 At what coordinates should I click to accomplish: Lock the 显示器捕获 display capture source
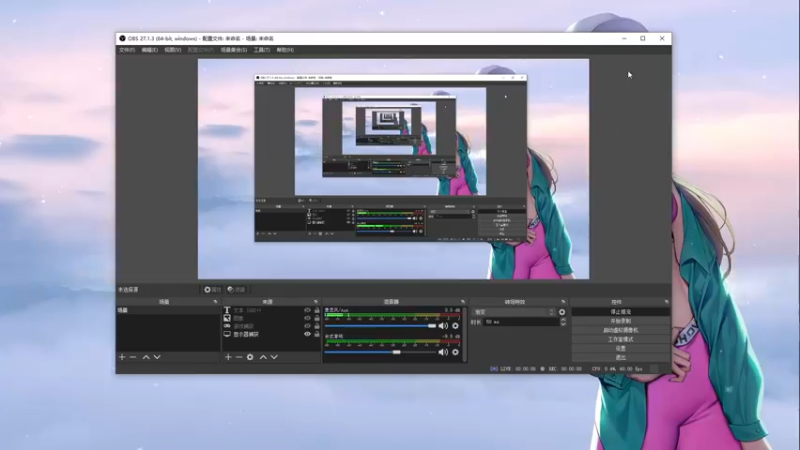click(x=317, y=334)
